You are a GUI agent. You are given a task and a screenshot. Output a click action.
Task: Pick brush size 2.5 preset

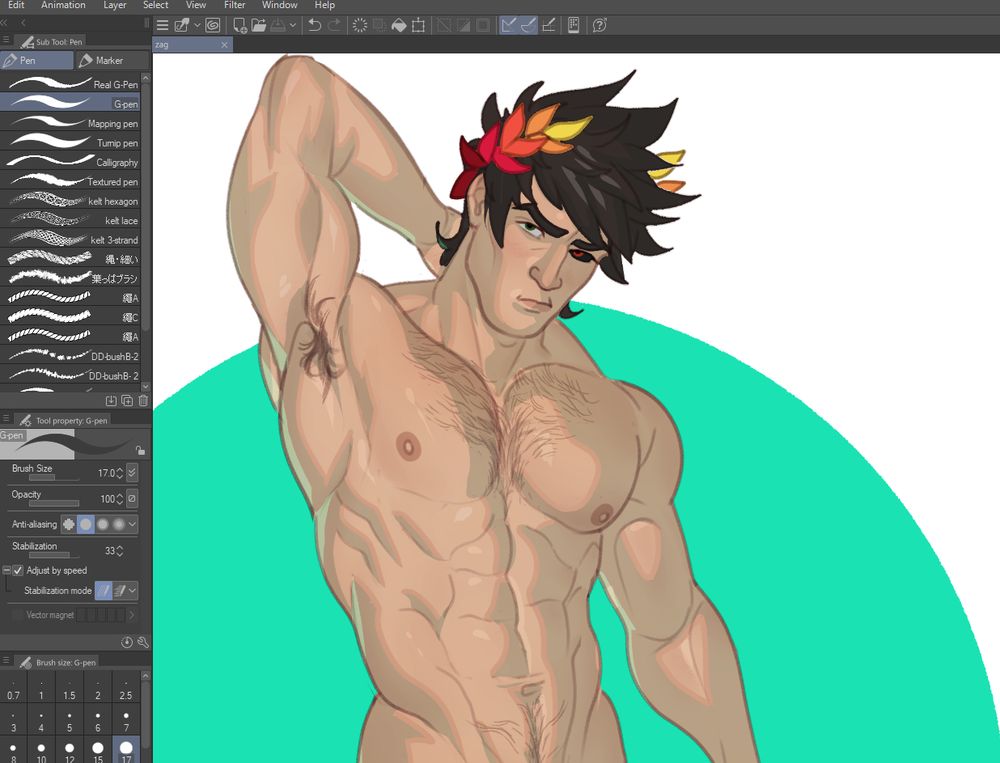pyautogui.click(x=126, y=686)
